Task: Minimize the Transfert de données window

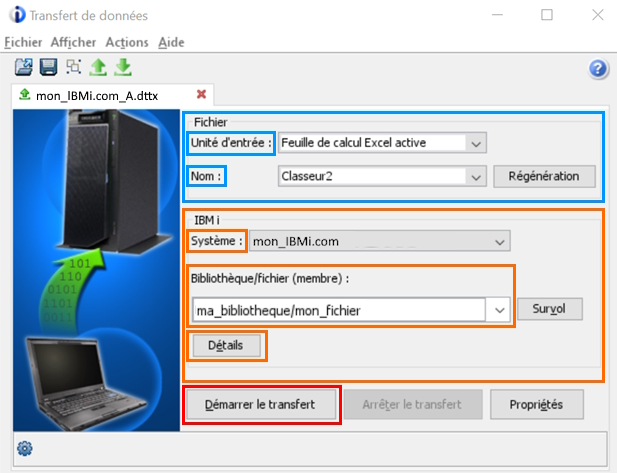Action: 497,15
